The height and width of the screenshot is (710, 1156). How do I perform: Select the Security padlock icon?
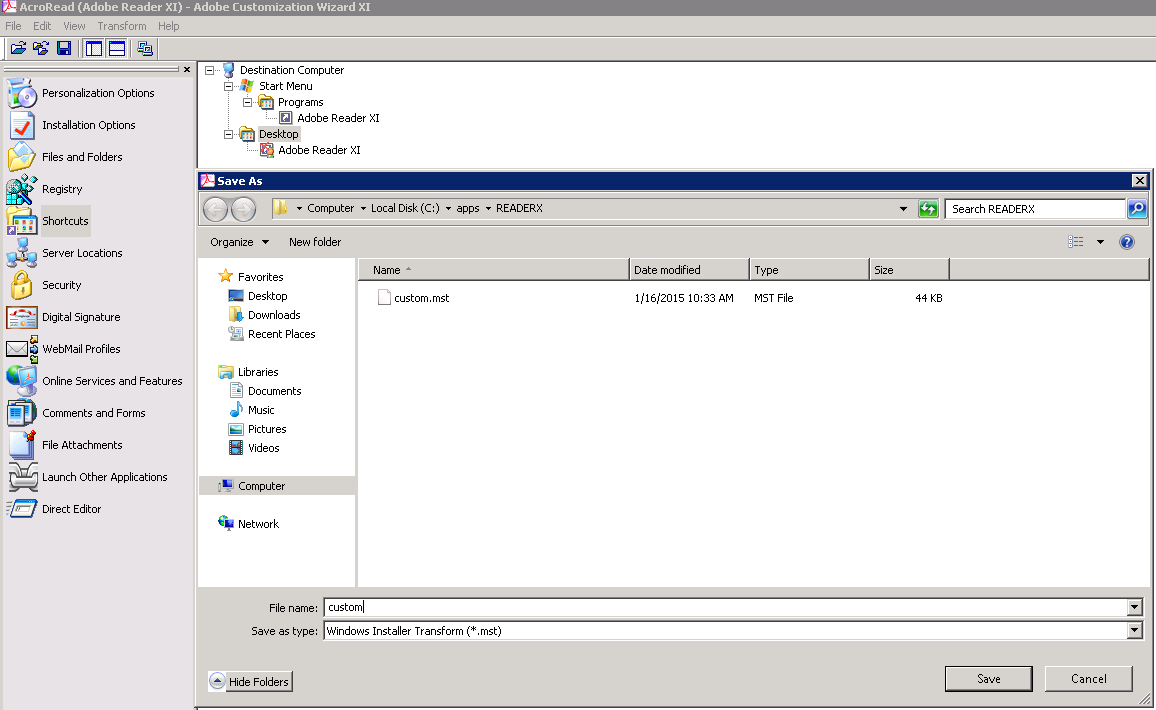[x=21, y=285]
